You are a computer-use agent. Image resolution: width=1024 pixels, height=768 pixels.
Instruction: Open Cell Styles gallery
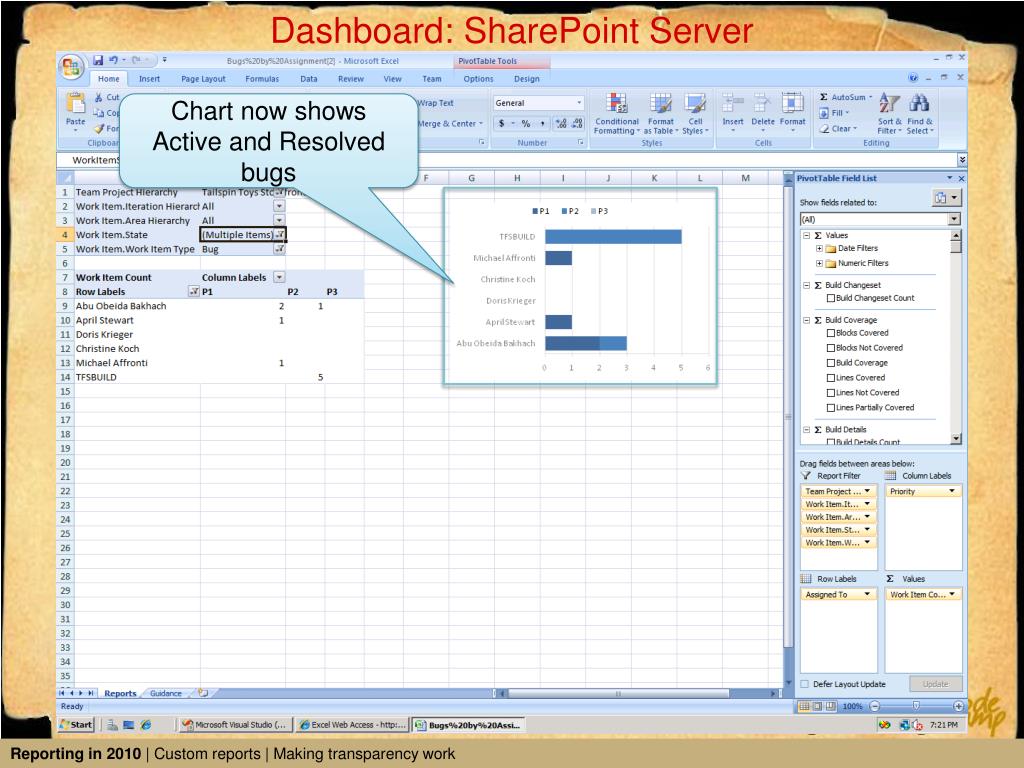696,113
